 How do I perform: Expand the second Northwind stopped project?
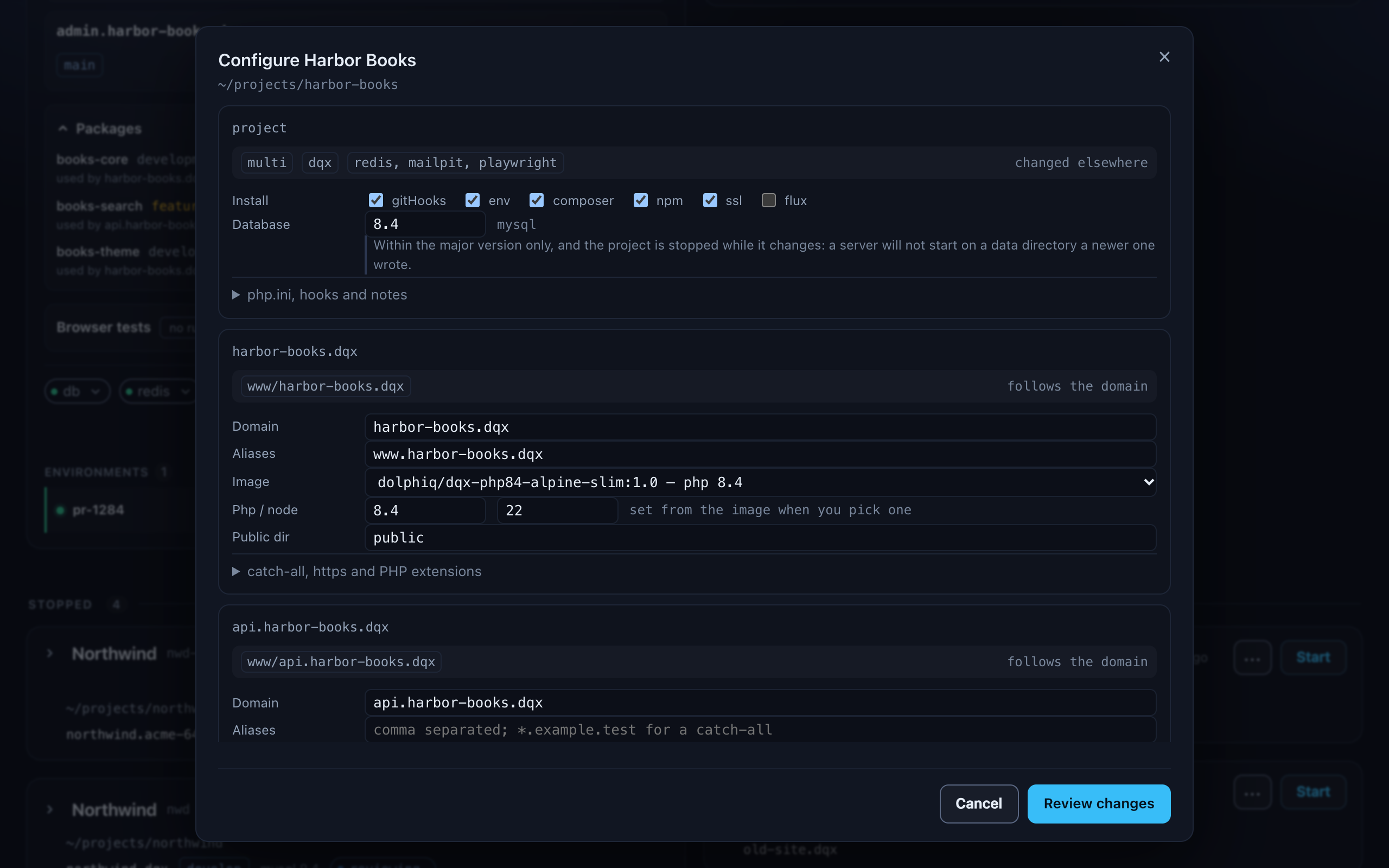[50, 809]
